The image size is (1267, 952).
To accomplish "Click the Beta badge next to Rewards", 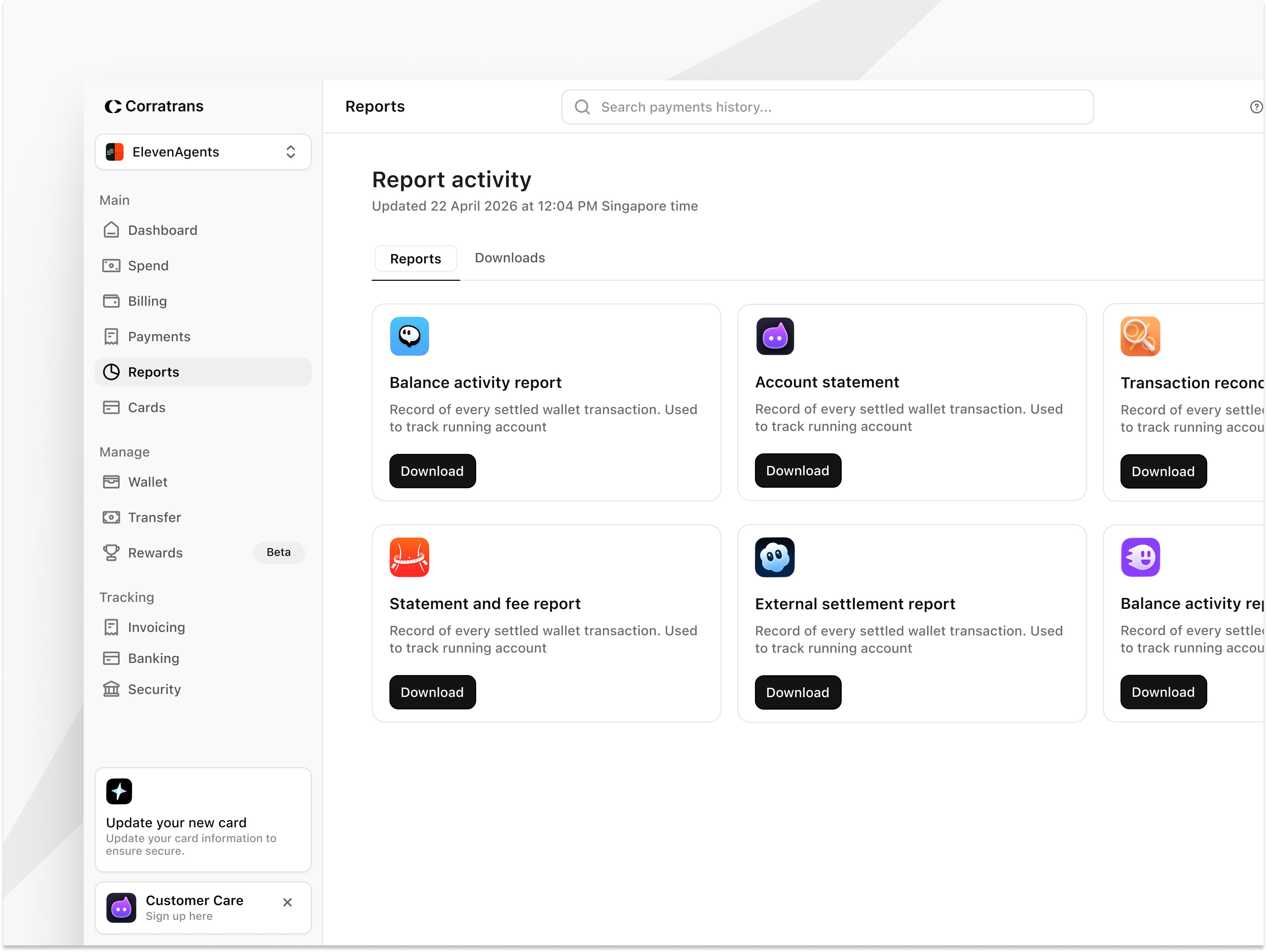I will coord(278,552).
